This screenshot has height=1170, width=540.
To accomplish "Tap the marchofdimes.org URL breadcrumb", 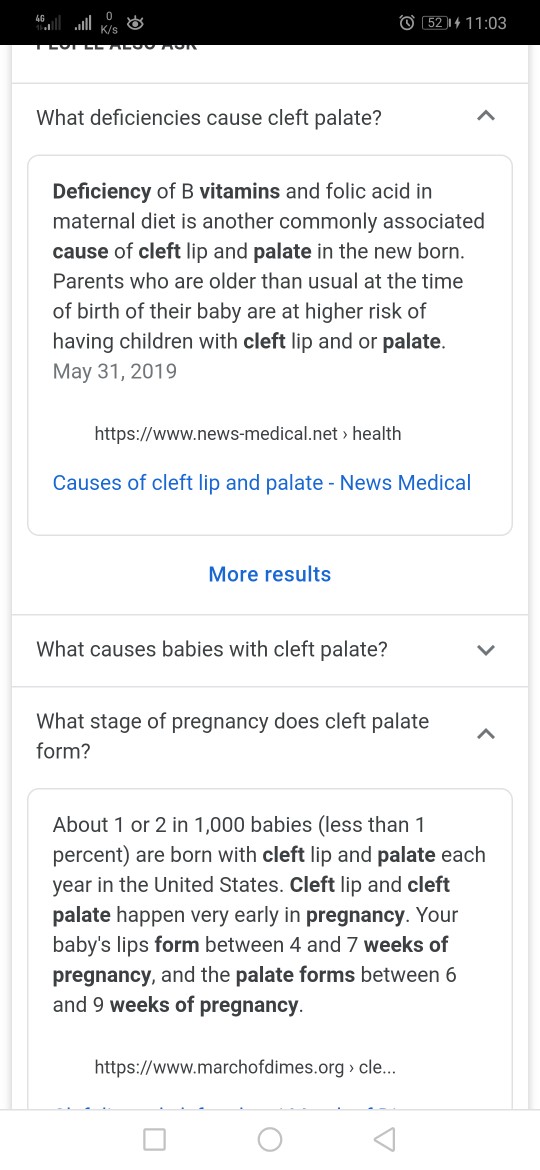I will (245, 1068).
